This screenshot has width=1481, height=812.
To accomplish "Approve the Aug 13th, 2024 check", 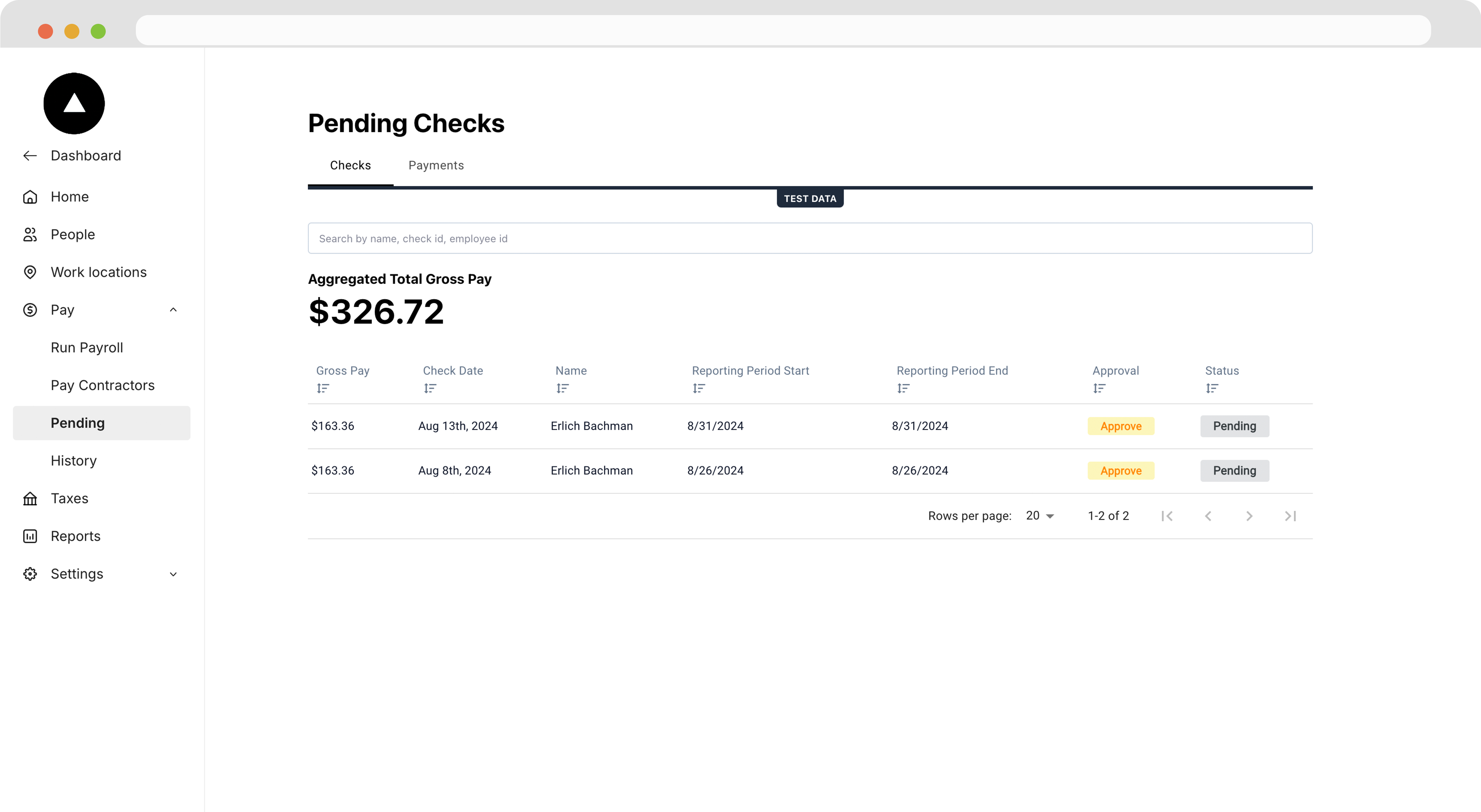I will (1121, 427).
